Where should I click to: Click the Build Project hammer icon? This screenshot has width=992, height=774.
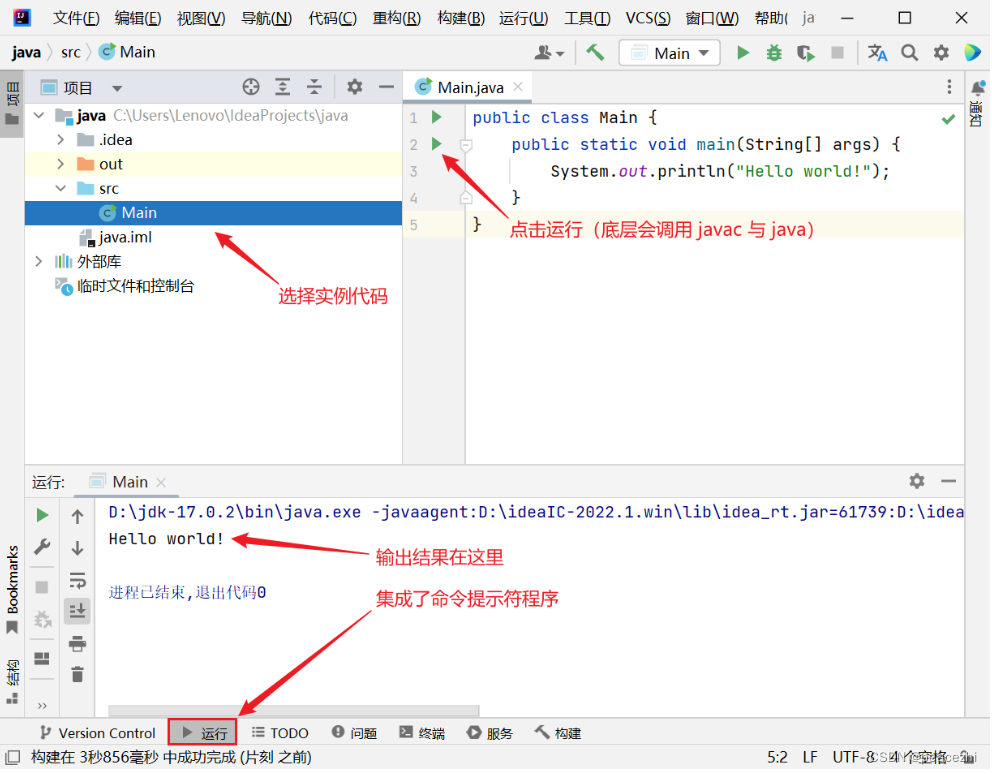tap(595, 53)
